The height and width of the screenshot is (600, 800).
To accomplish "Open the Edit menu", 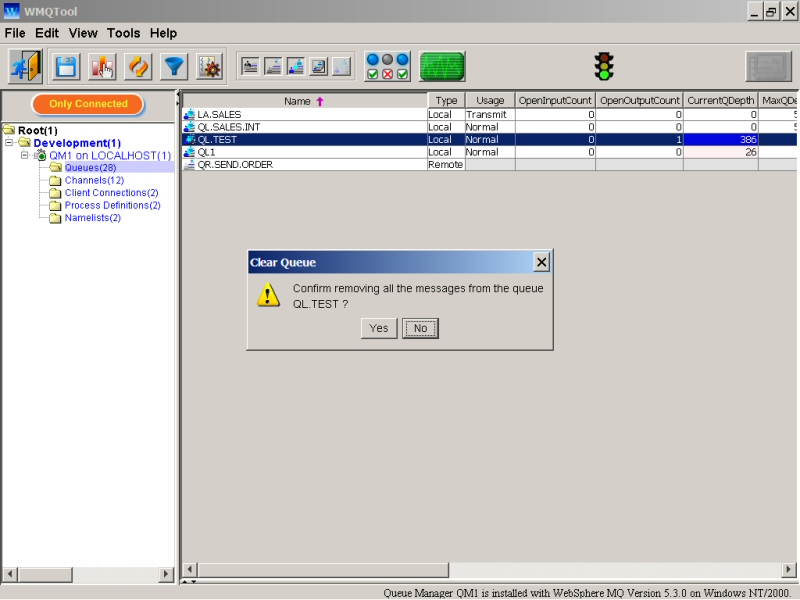I will 47,33.
